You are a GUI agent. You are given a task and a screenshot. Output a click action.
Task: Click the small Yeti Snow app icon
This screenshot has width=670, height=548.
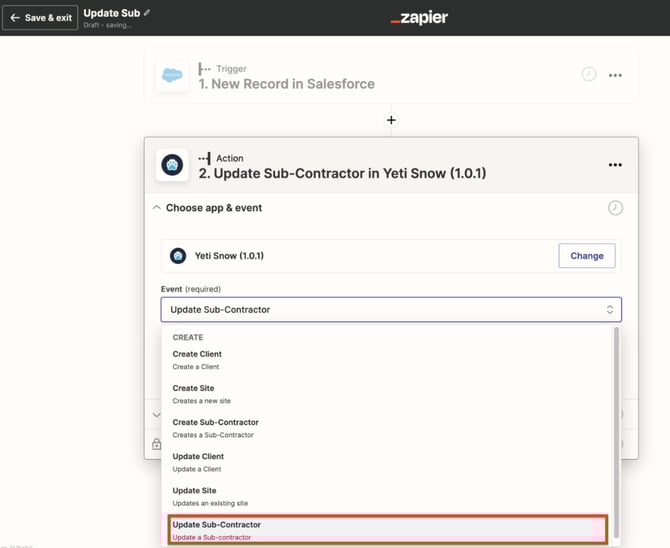(x=178, y=256)
